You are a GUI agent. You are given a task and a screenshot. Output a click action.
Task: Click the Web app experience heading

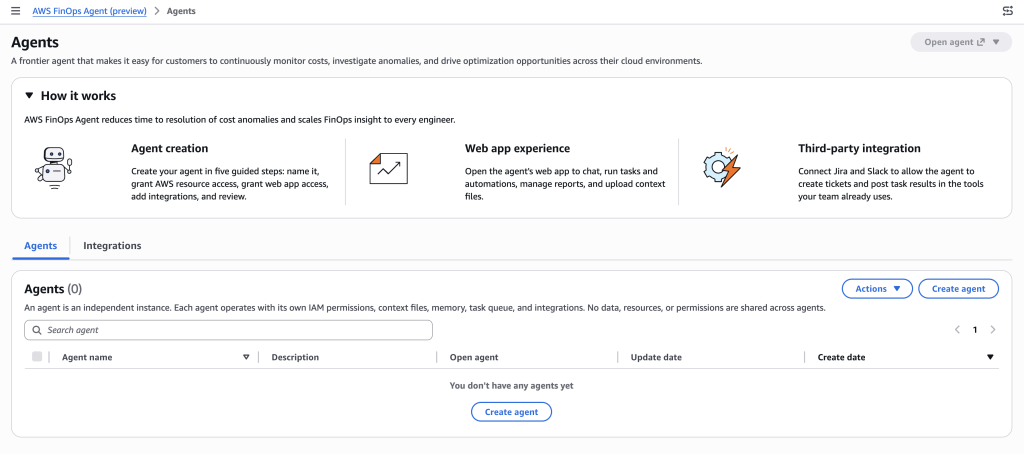(x=517, y=148)
